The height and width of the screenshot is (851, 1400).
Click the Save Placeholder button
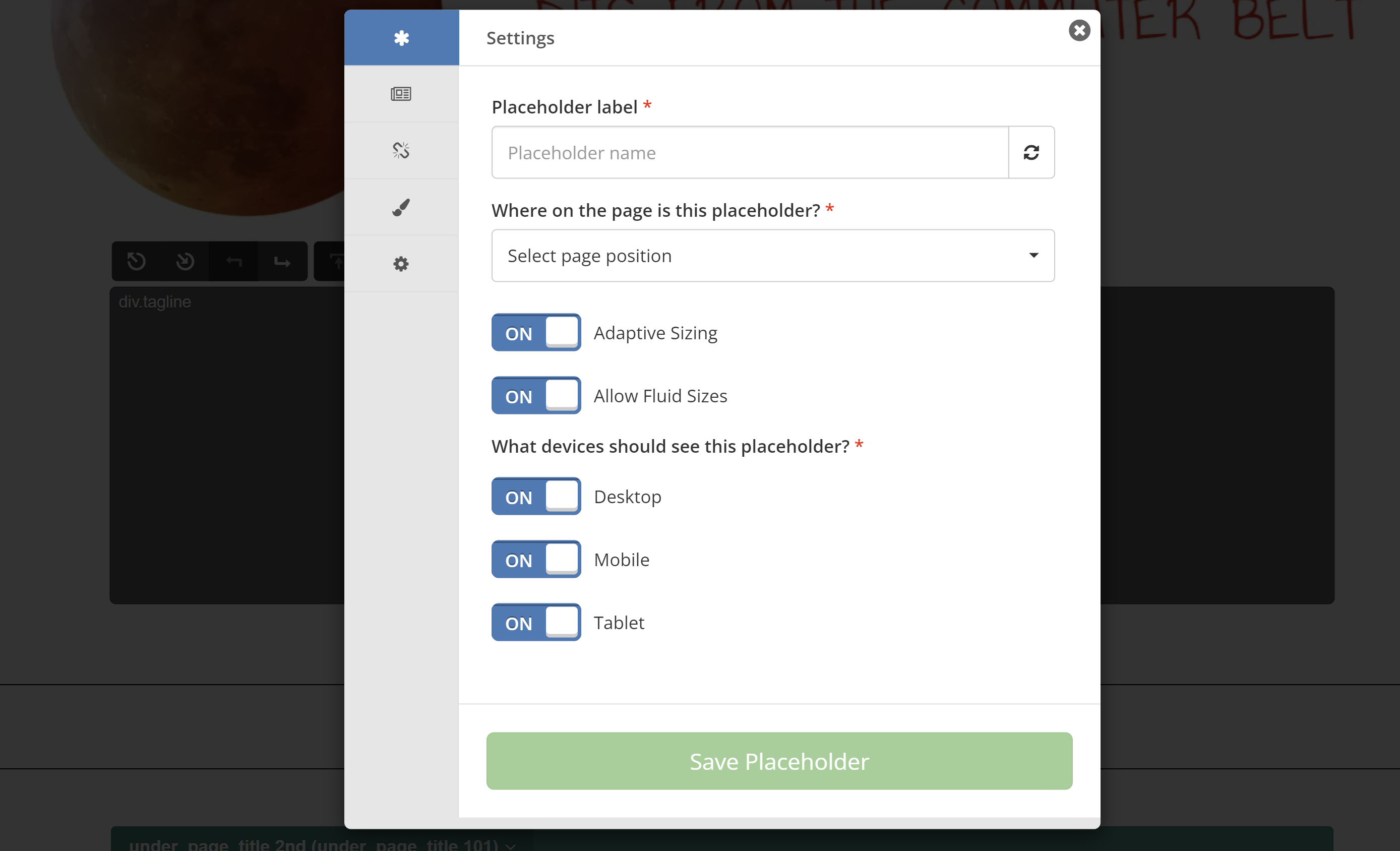pos(779,761)
